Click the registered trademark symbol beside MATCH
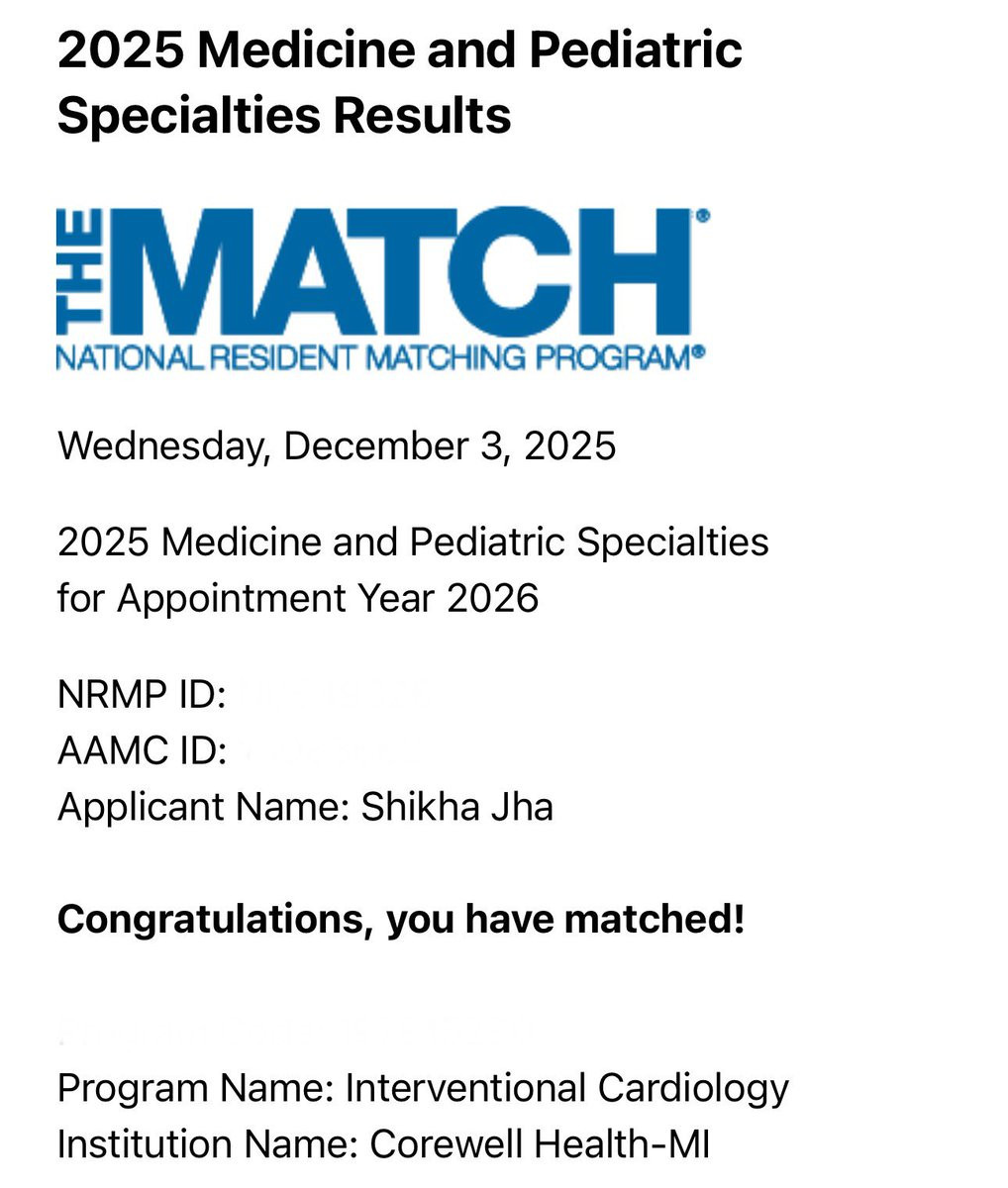The image size is (1008, 1188). pyautogui.click(x=703, y=215)
